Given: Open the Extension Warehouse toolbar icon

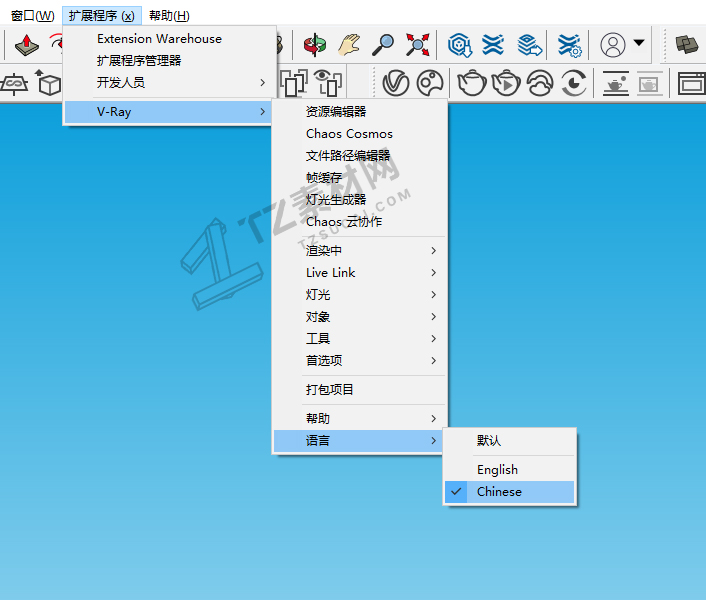Looking at the screenshot, I should point(493,45).
